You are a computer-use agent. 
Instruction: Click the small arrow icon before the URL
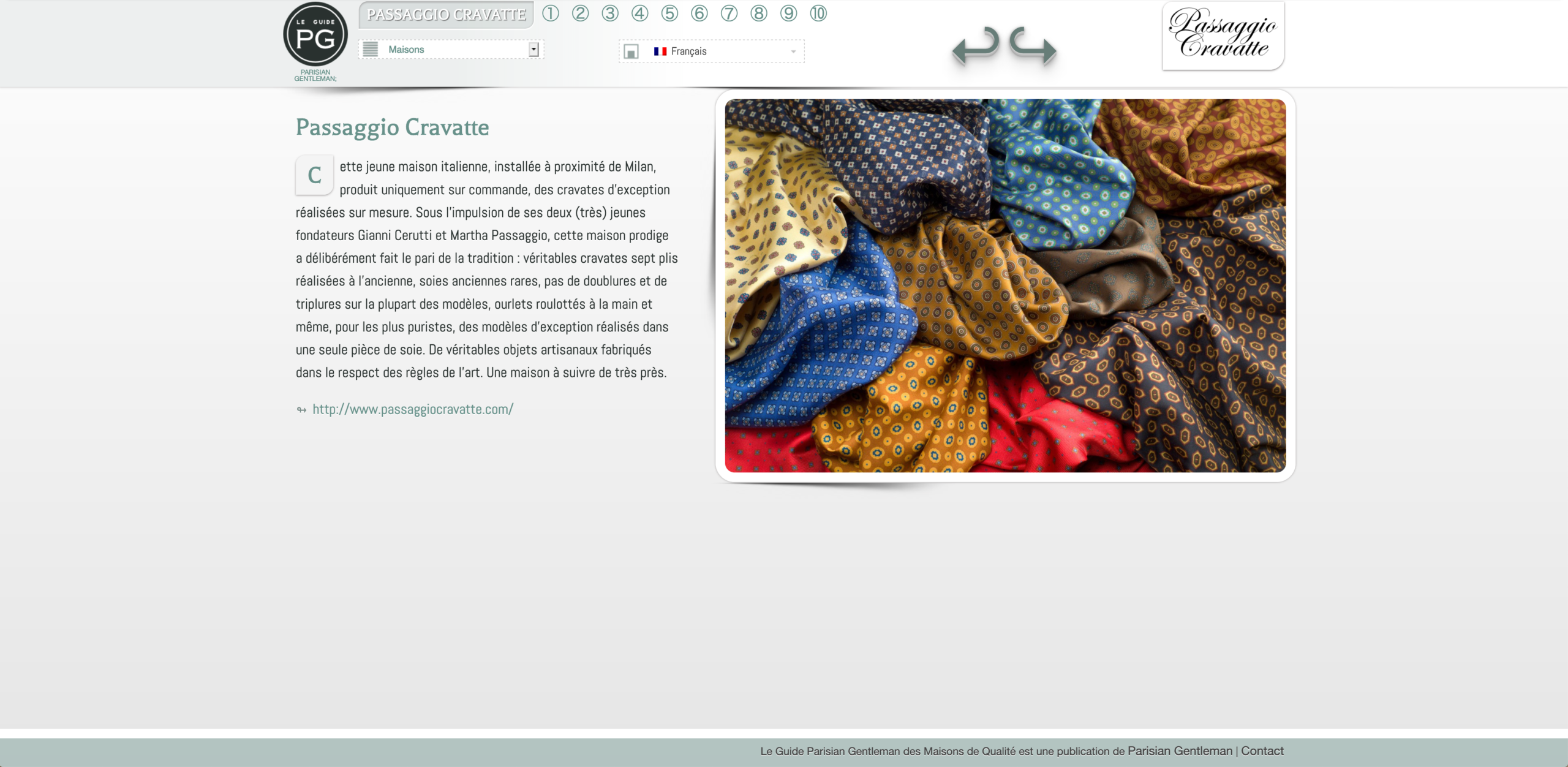301,410
